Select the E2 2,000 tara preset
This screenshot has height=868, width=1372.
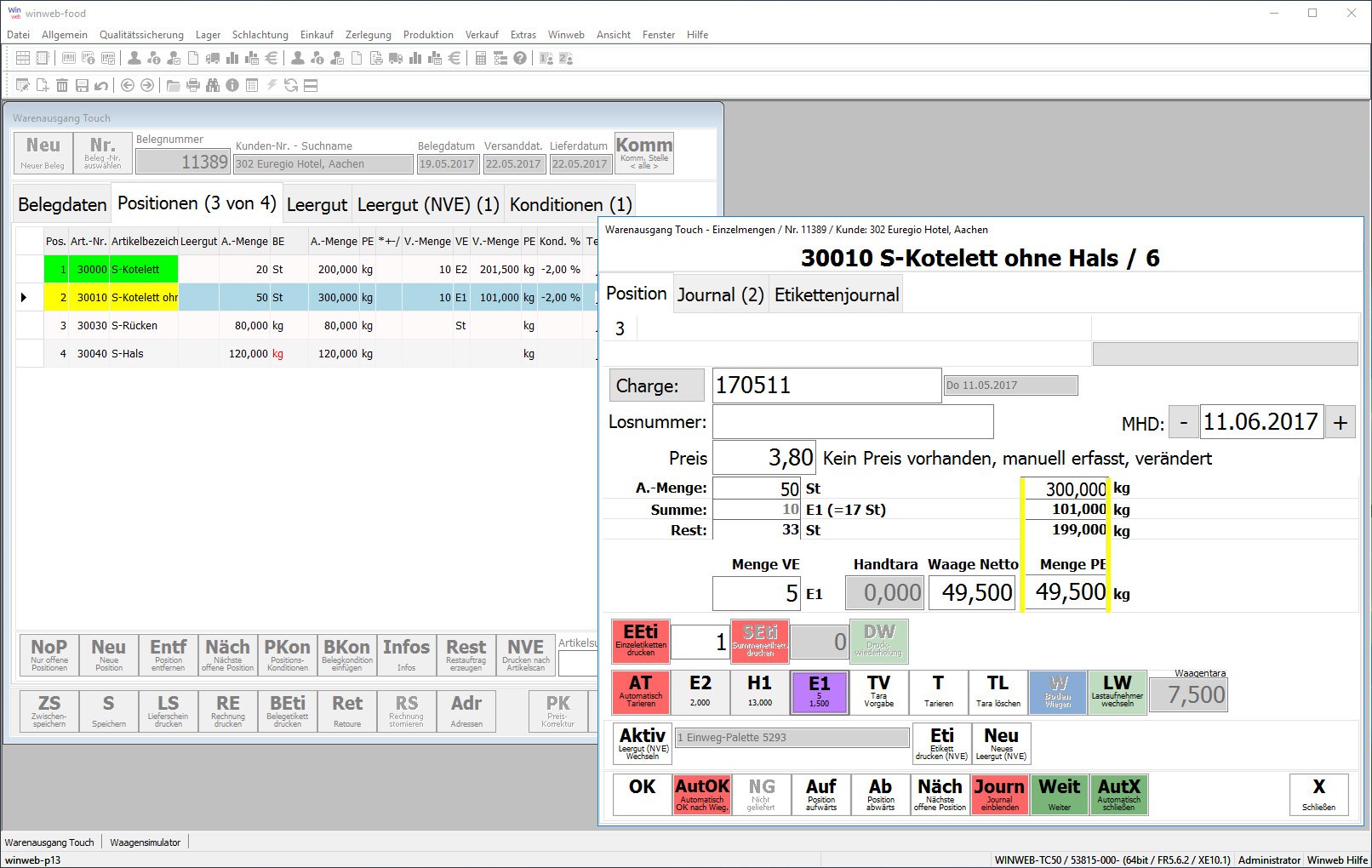point(700,693)
